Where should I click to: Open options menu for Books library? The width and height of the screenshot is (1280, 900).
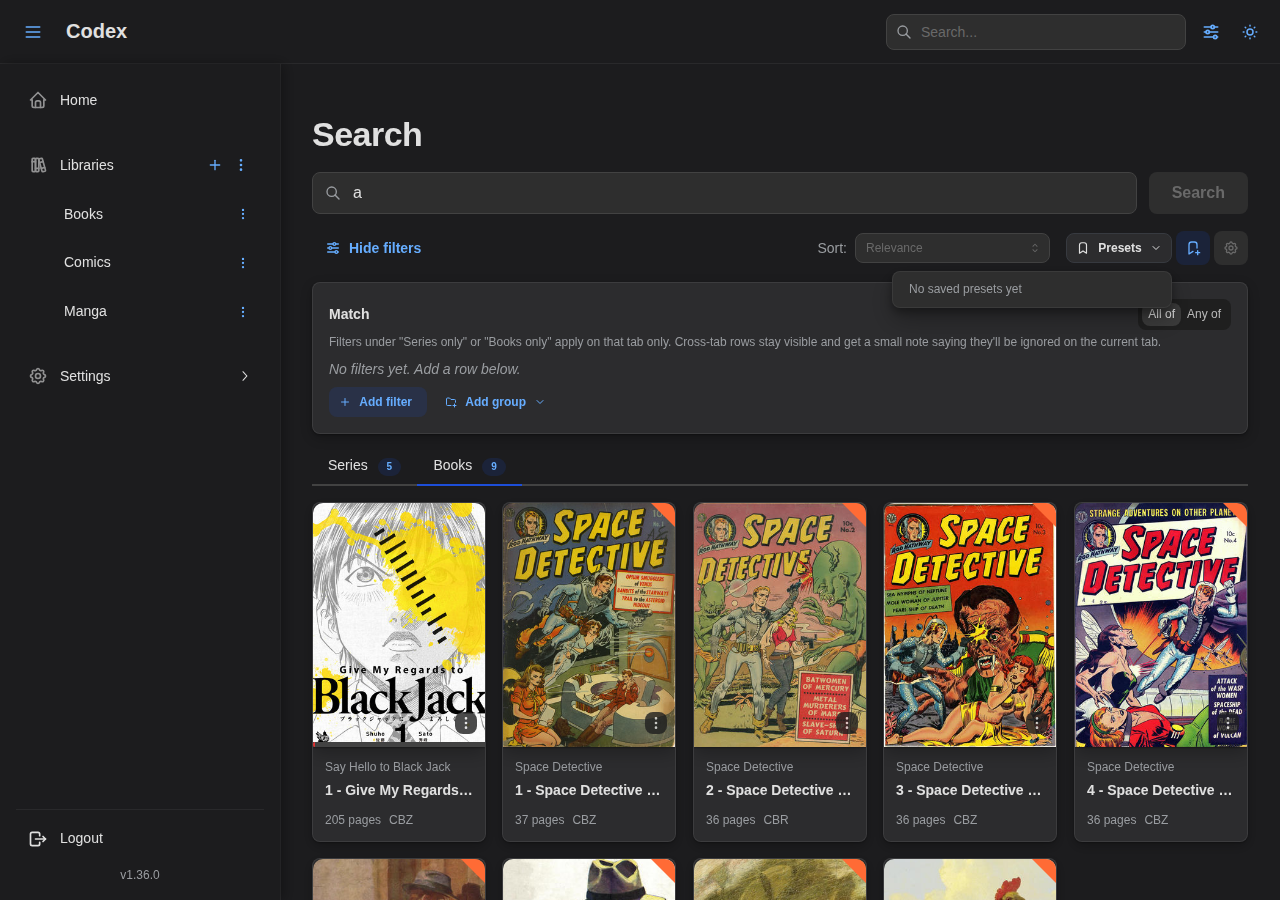click(242, 214)
